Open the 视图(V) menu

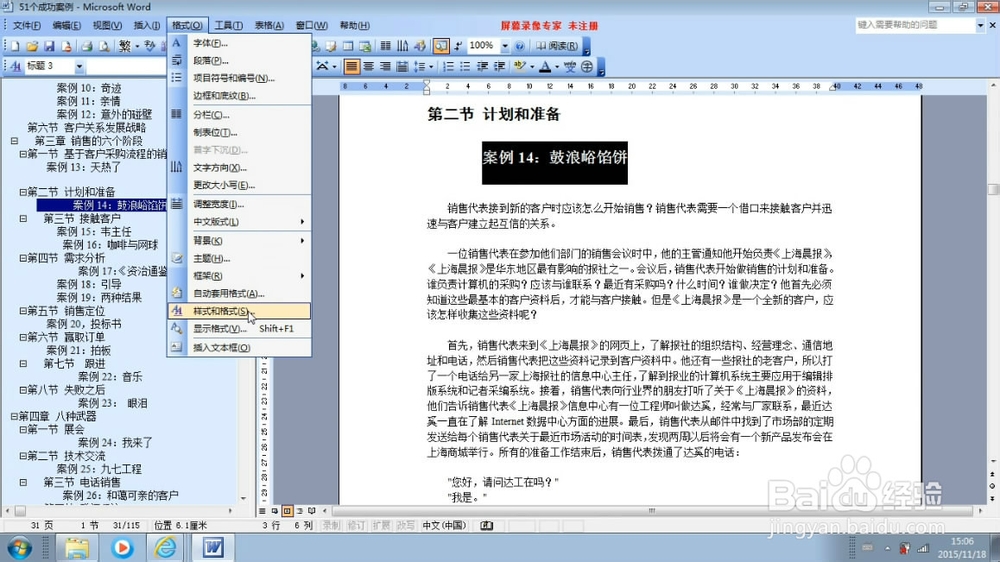click(107, 26)
